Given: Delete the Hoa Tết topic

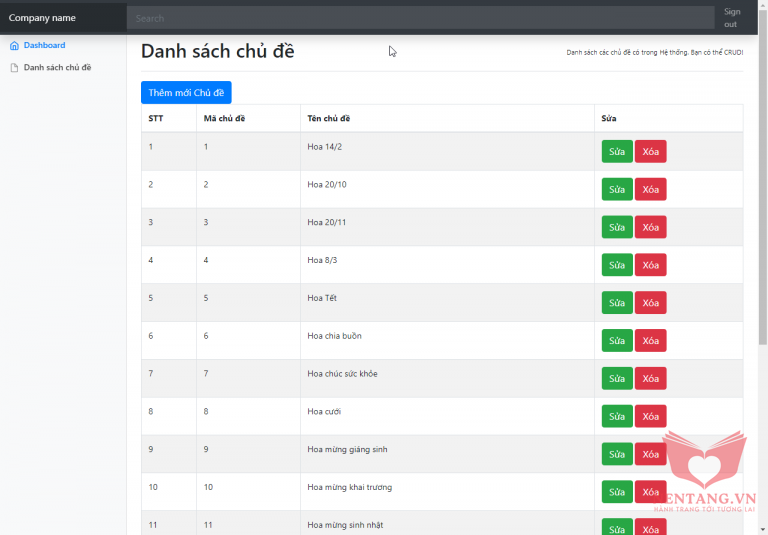Looking at the screenshot, I should 650,303.
